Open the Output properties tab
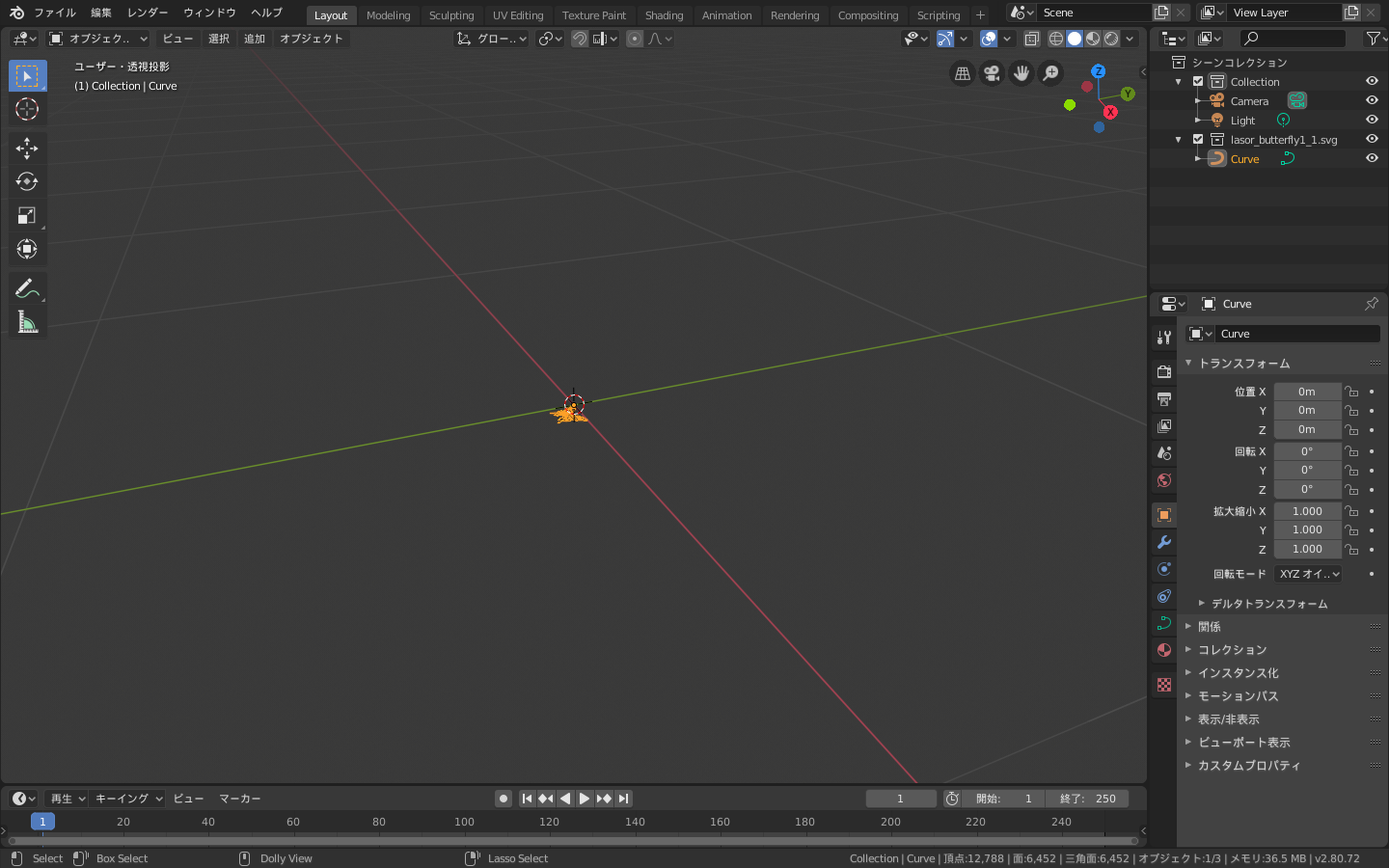Screen dimensions: 1389x868 (1164, 398)
